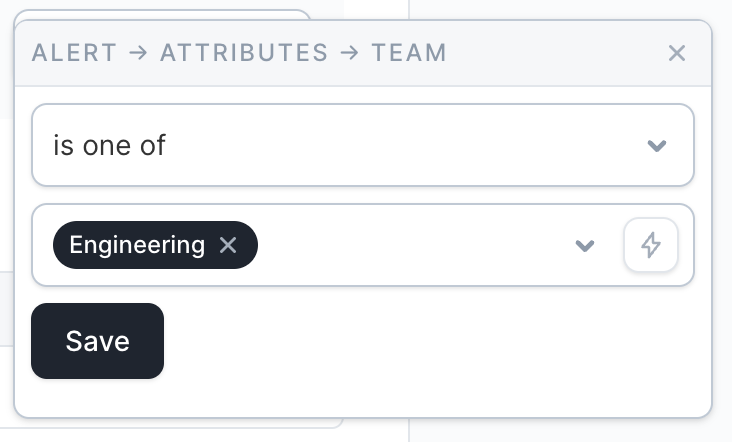Image resolution: width=732 pixels, height=442 pixels.
Task: Click the ATTRIBUTES breadcrumb segment
Action: click(244, 53)
